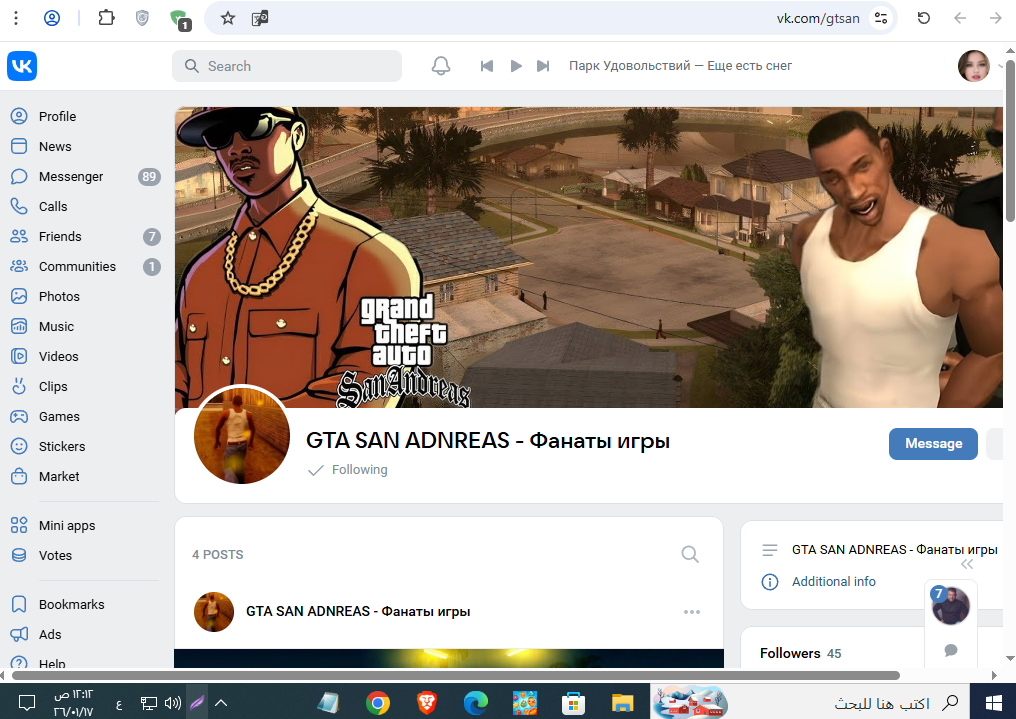Focus the VK Search field
The image size is (1016, 719).
pyautogui.click(x=287, y=66)
